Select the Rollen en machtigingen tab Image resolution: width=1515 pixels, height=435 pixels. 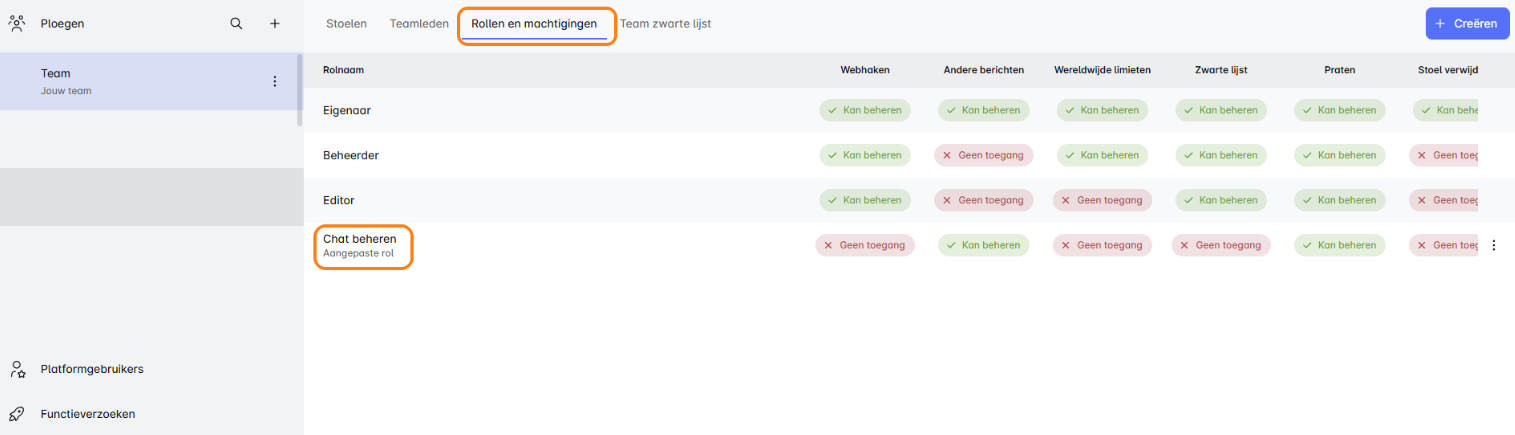pyautogui.click(x=534, y=23)
